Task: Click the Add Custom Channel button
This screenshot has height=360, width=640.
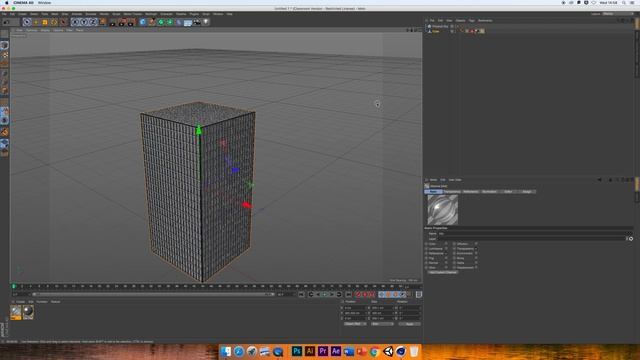Action: pyautogui.click(x=443, y=272)
